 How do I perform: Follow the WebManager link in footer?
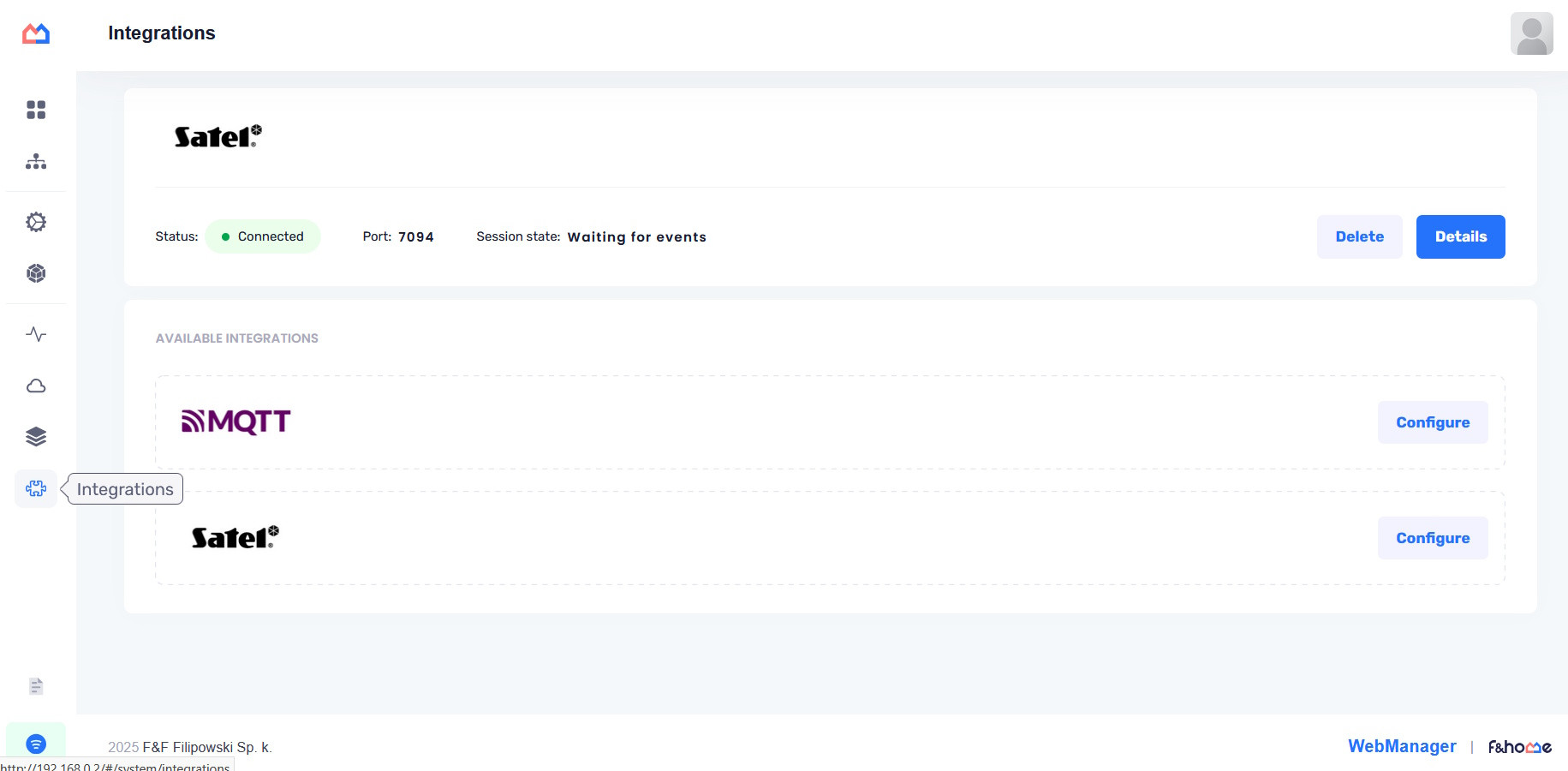point(1402,746)
